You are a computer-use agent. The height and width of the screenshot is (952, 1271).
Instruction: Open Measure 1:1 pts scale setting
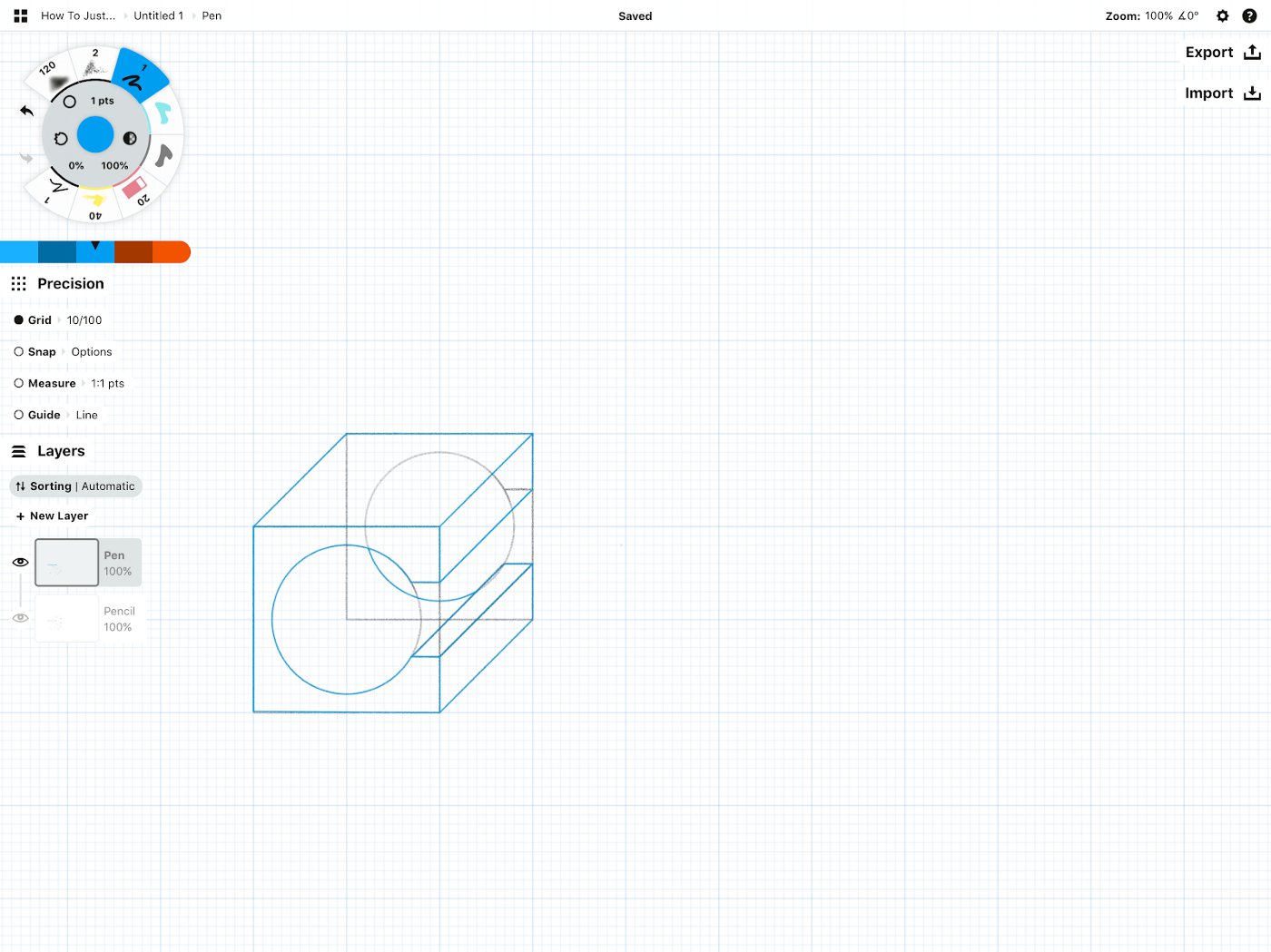point(107,384)
